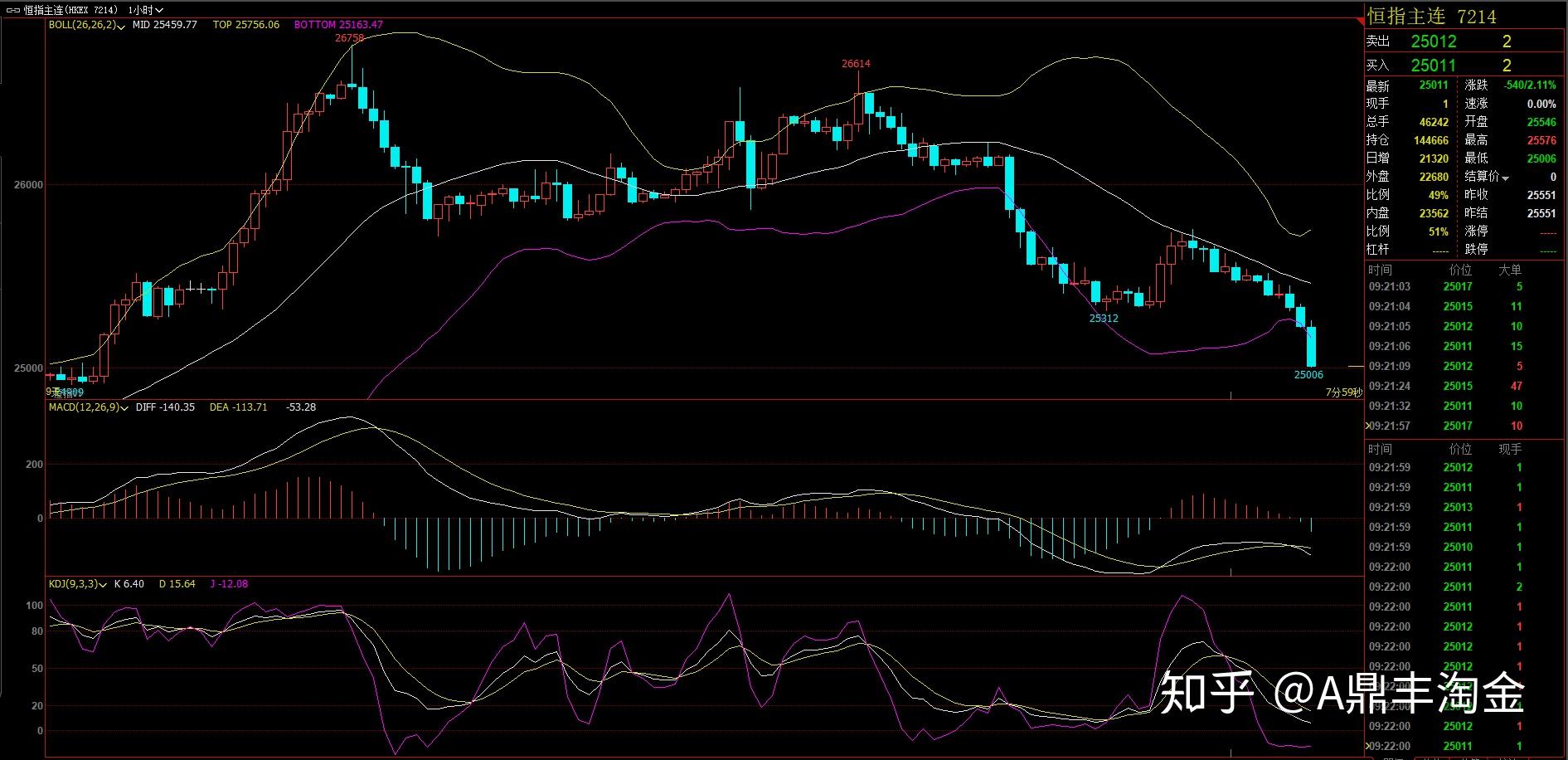Click the 现手 column header in tick list

(x=1510, y=450)
